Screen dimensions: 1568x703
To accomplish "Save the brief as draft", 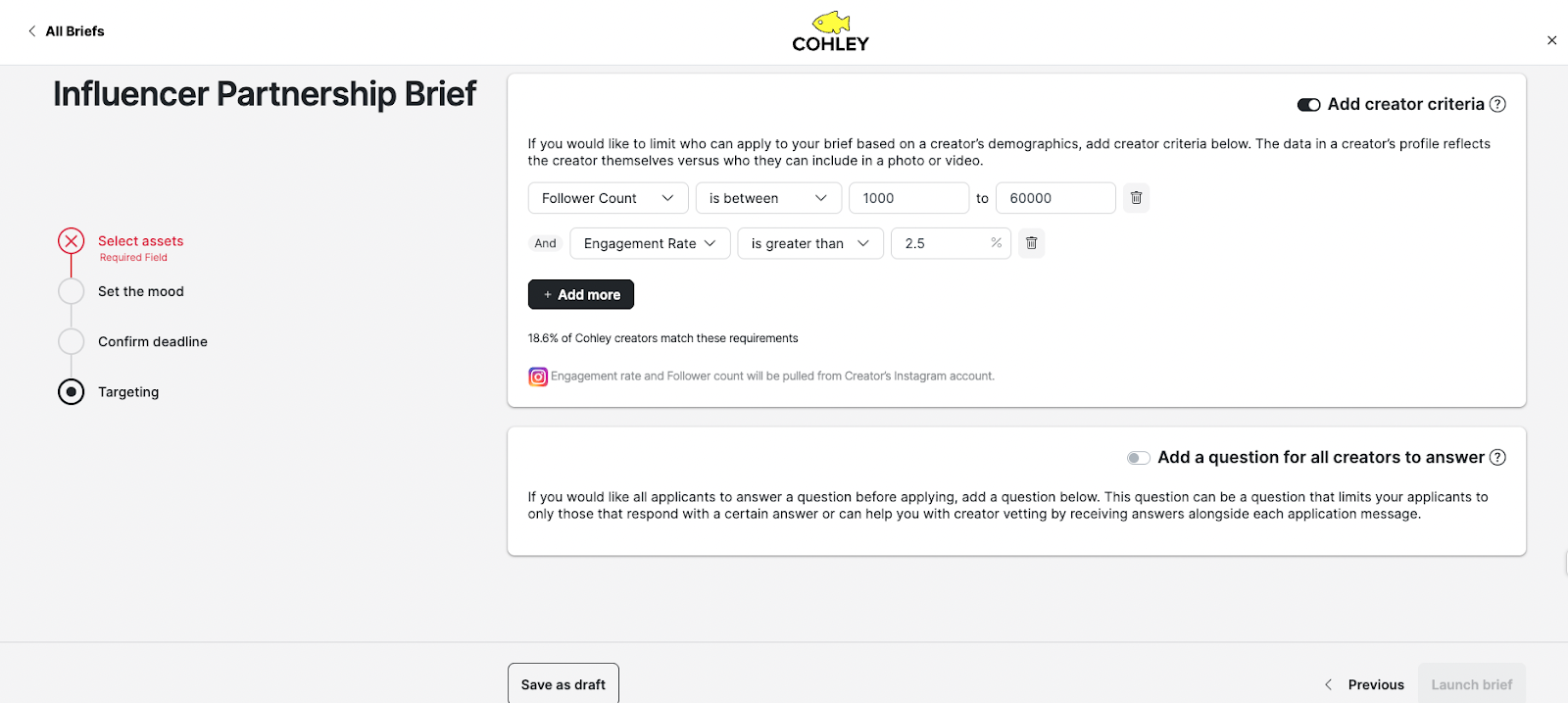I will (x=563, y=684).
